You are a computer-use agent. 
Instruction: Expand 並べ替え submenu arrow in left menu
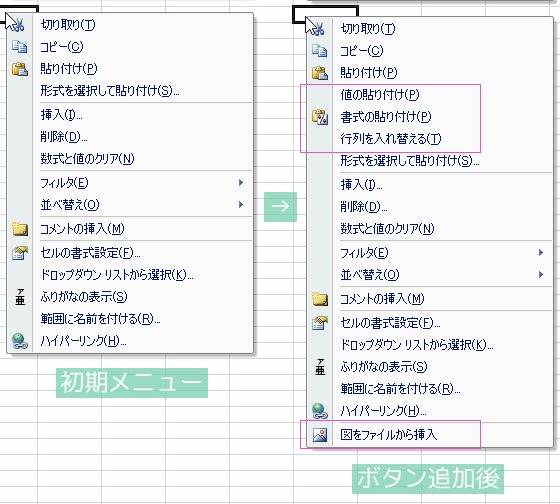[x=241, y=204]
